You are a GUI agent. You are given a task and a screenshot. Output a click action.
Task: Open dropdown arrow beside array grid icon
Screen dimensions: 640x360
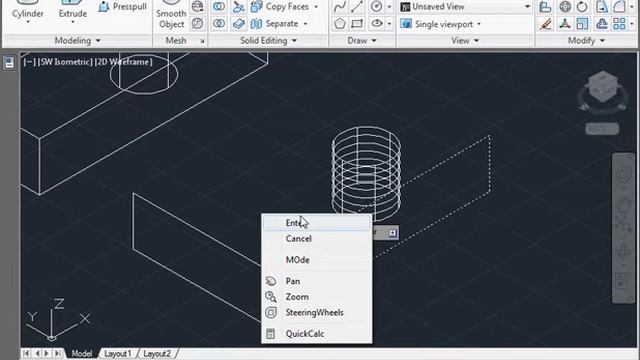point(632,24)
